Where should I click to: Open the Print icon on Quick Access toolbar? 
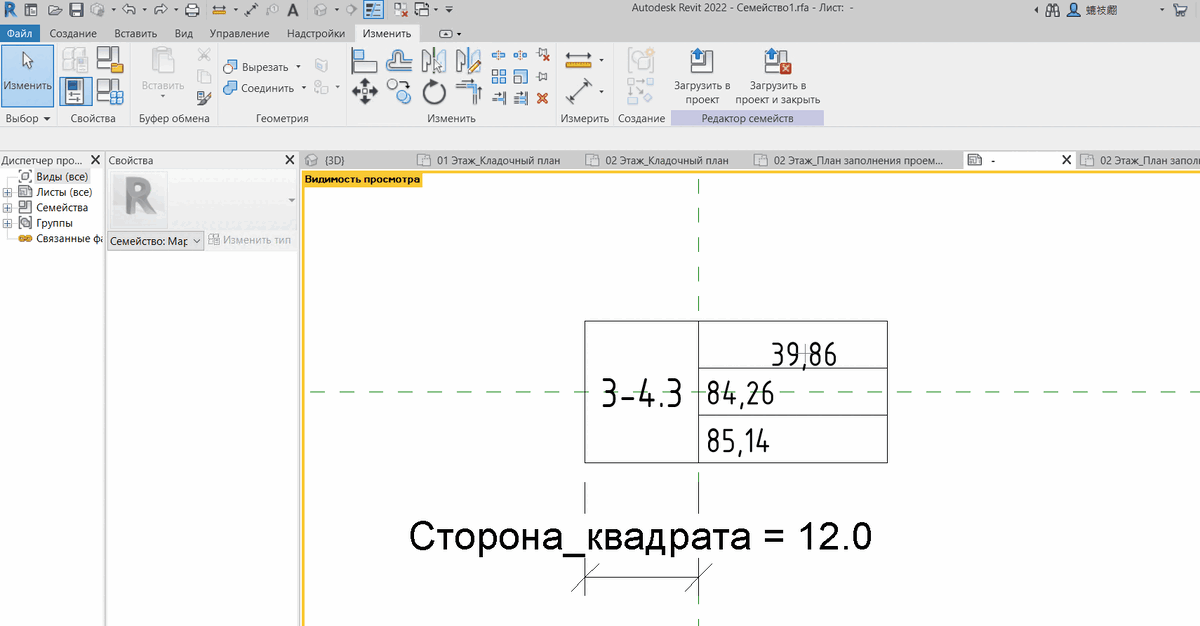pos(192,9)
